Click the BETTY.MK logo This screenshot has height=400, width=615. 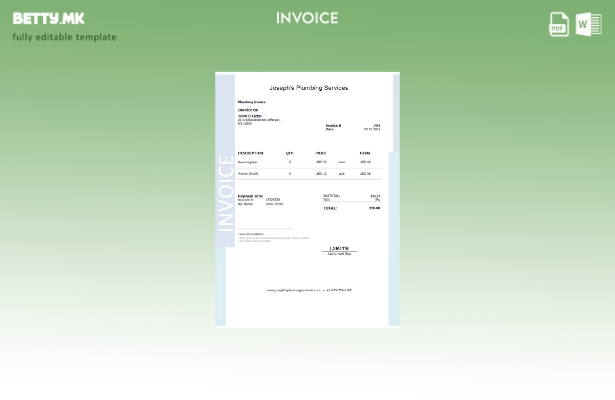click(x=49, y=18)
